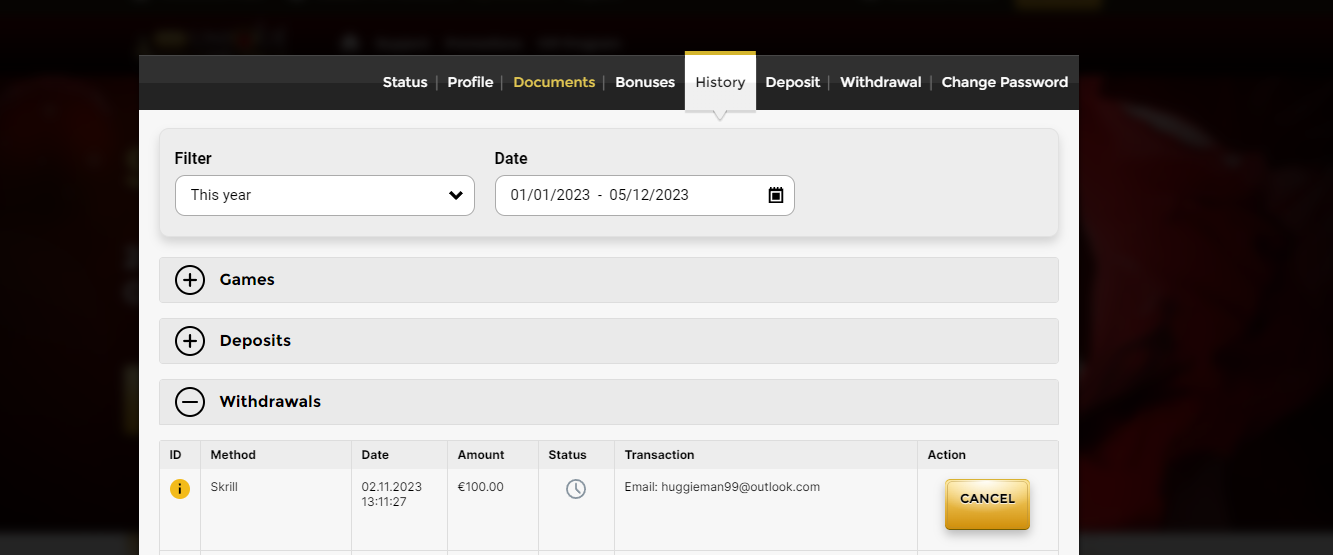Image resolution: width=1333 pixels, height=555 pixels.
Task: Click the History tab
Action: coord(720,82)
